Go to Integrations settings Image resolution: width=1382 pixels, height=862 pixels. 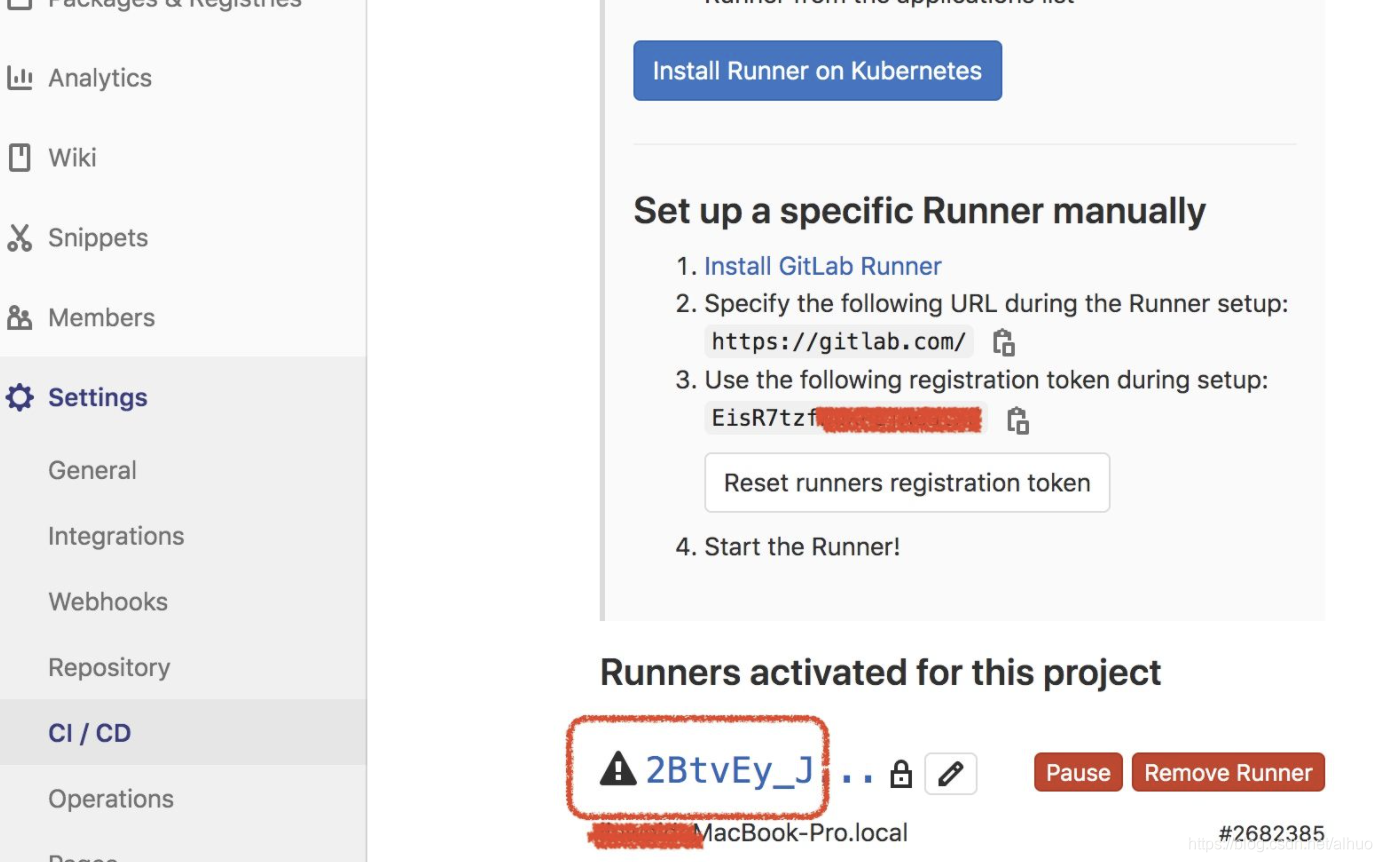click(x=116, y=536)
